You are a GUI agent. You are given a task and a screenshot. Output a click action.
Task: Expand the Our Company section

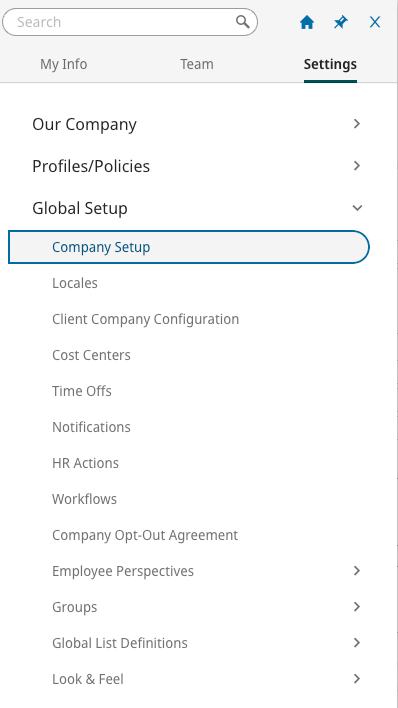(x=197, y=124)
